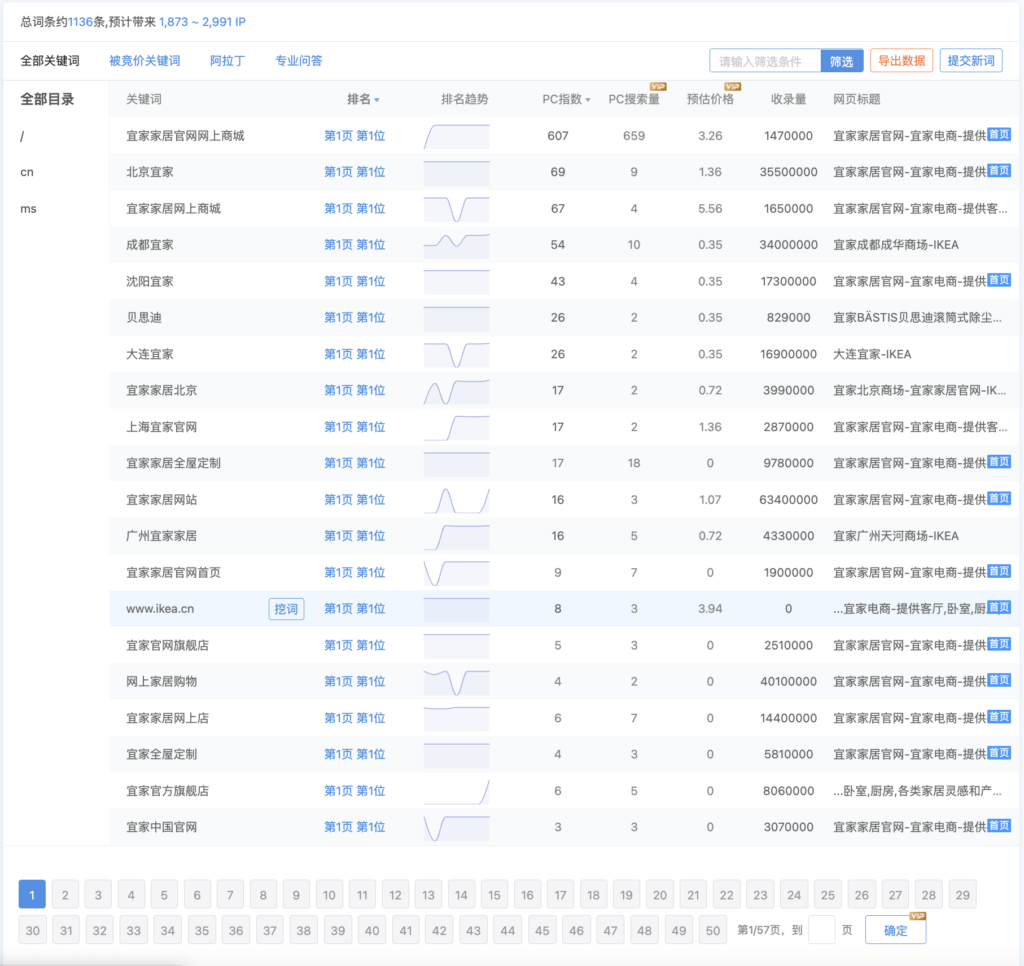Image resolution: width=1024 pixels, height=966 pixels.
Task: Click the 首页 badge in 宜家中国官网 row
Action: click(999, 826)
